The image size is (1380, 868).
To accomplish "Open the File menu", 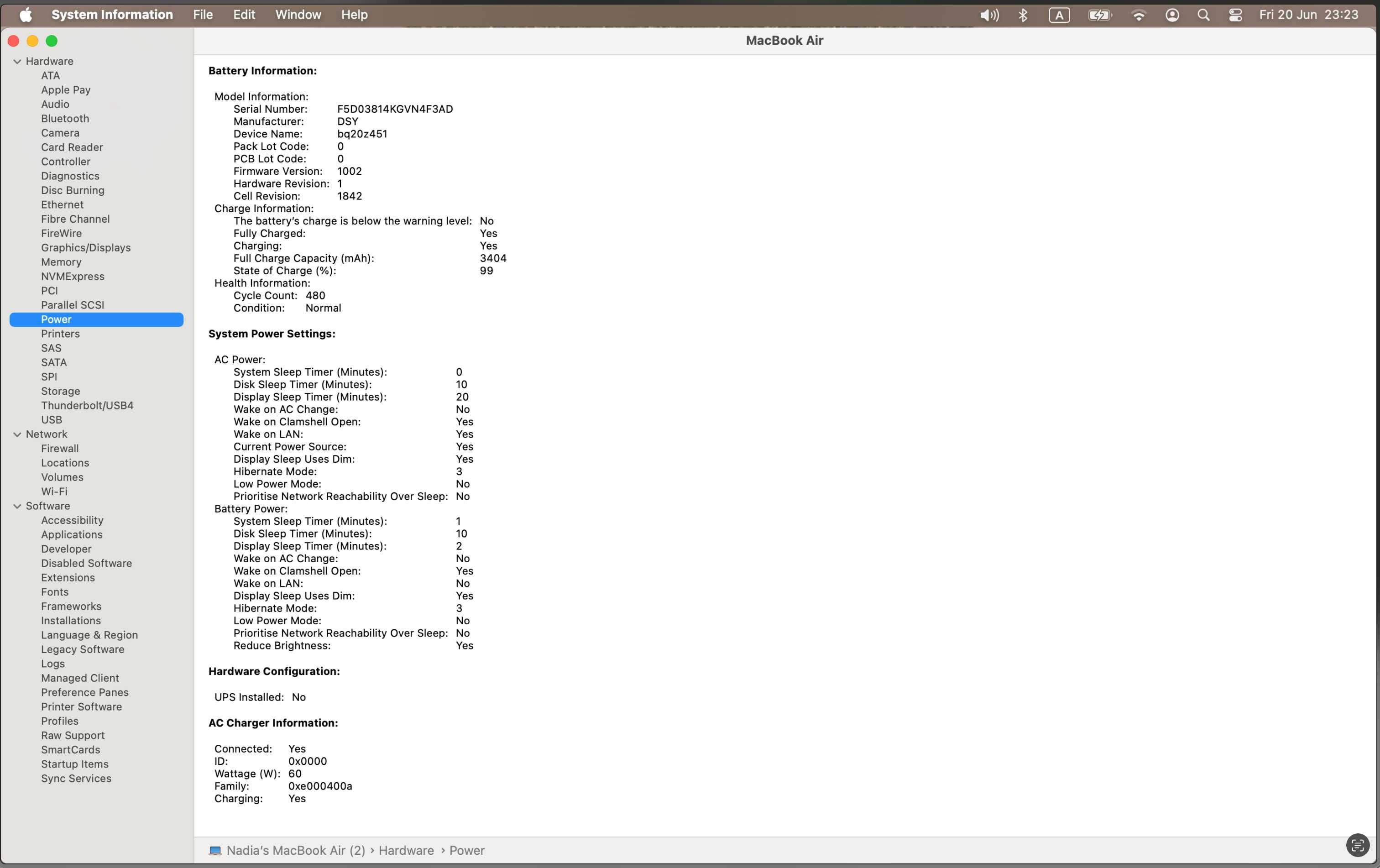I will pyautogui.click(x=203, y=15).
